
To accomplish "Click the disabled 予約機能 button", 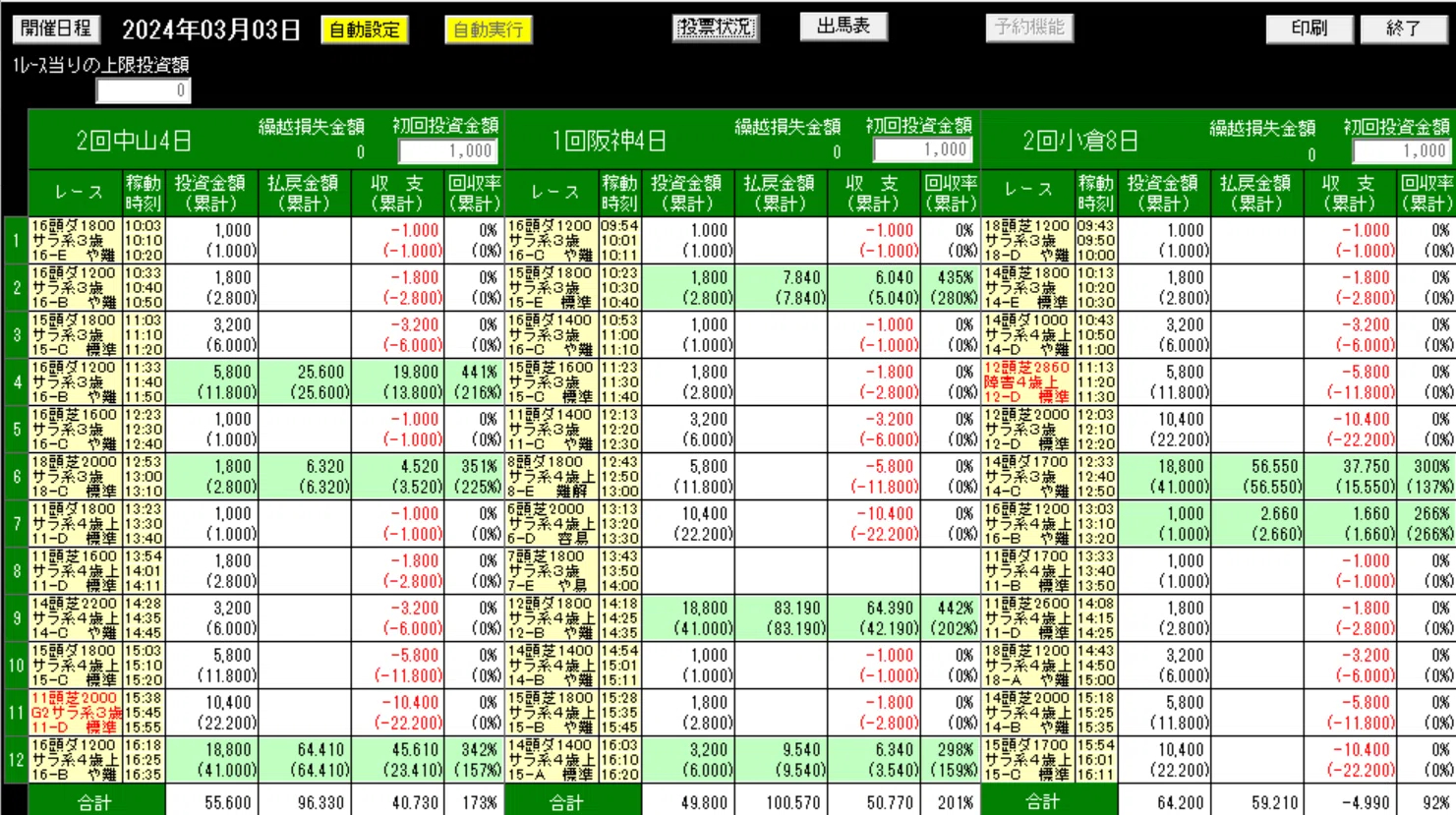I will coord(1028,28).
